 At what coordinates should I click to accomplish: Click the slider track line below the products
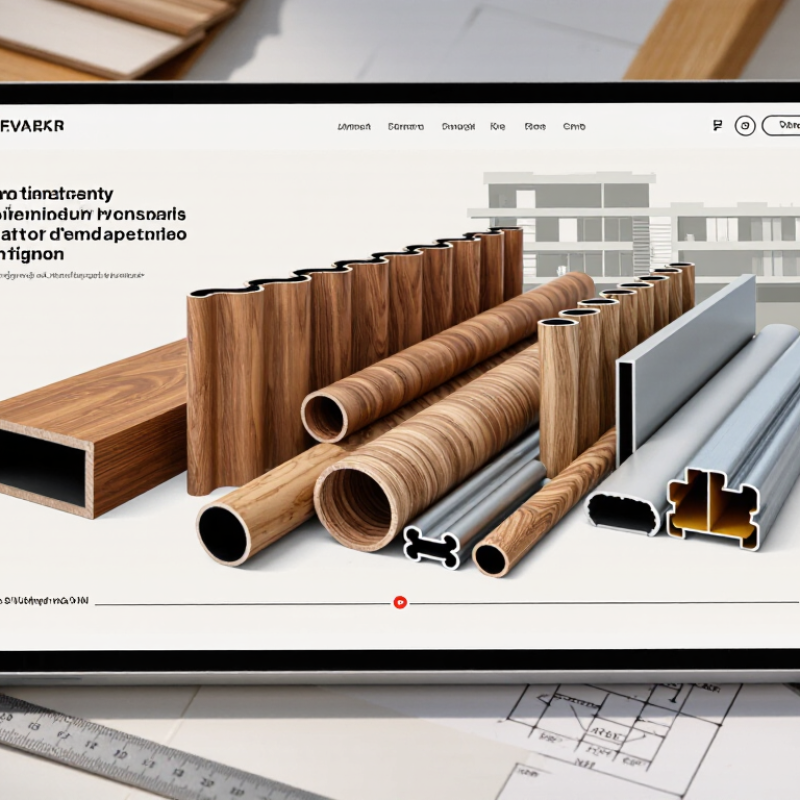(446, 603)
